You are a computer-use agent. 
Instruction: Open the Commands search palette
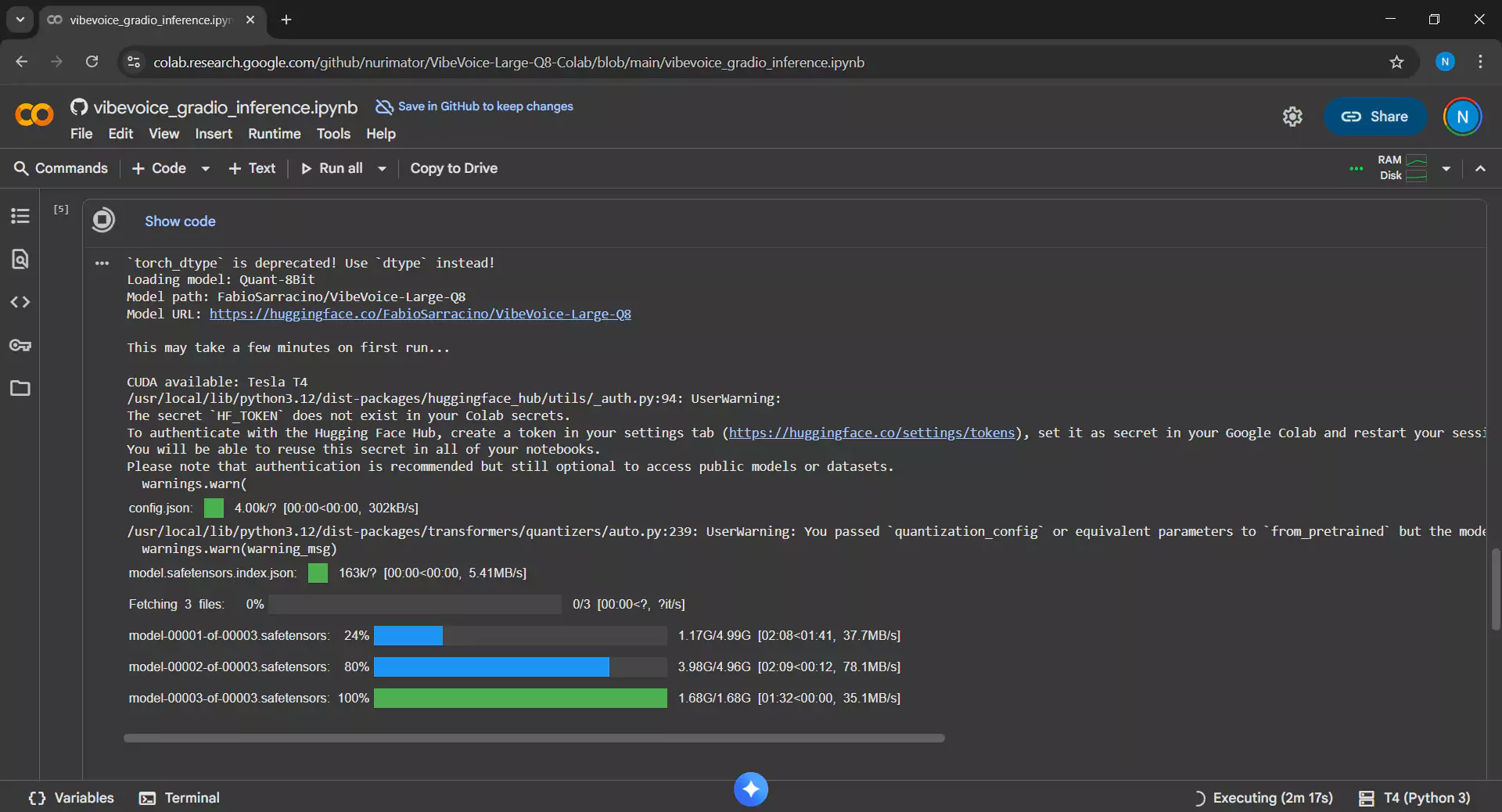60,168
